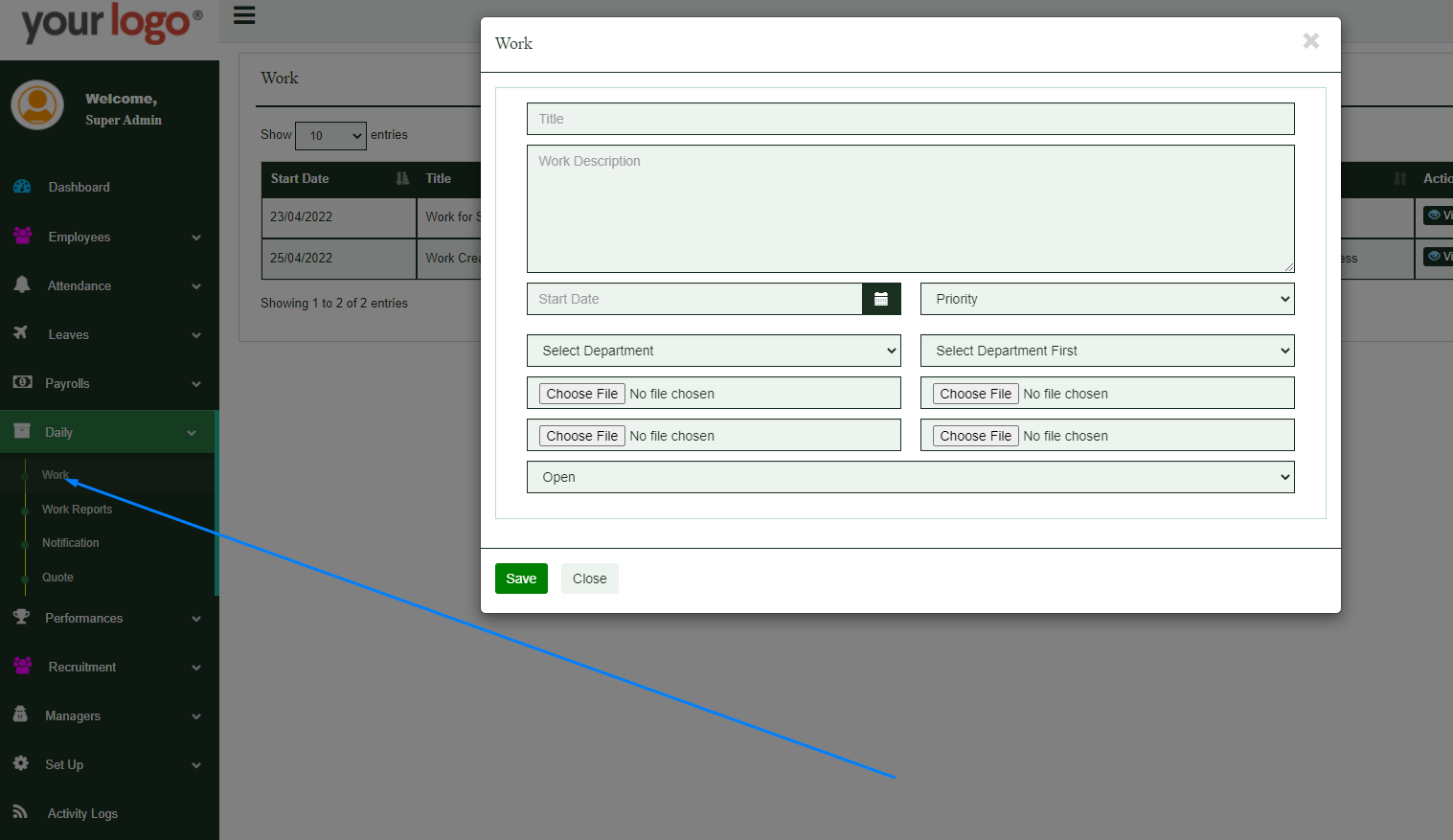Image resolution: width=1453 pixels, height=840 pixels.
Task: Click Choose File above the Open dropdown, right
Action: pyautogui.click(x=976, y=436)
